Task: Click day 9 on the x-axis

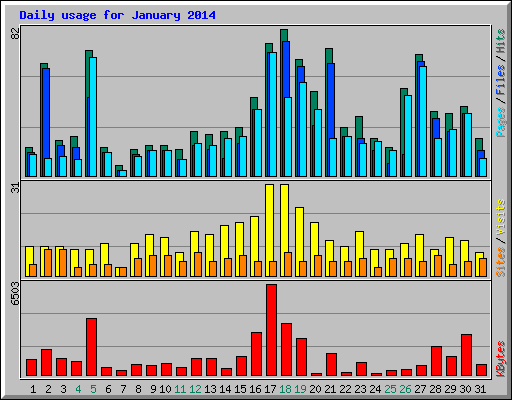Action: pos(153,389)
